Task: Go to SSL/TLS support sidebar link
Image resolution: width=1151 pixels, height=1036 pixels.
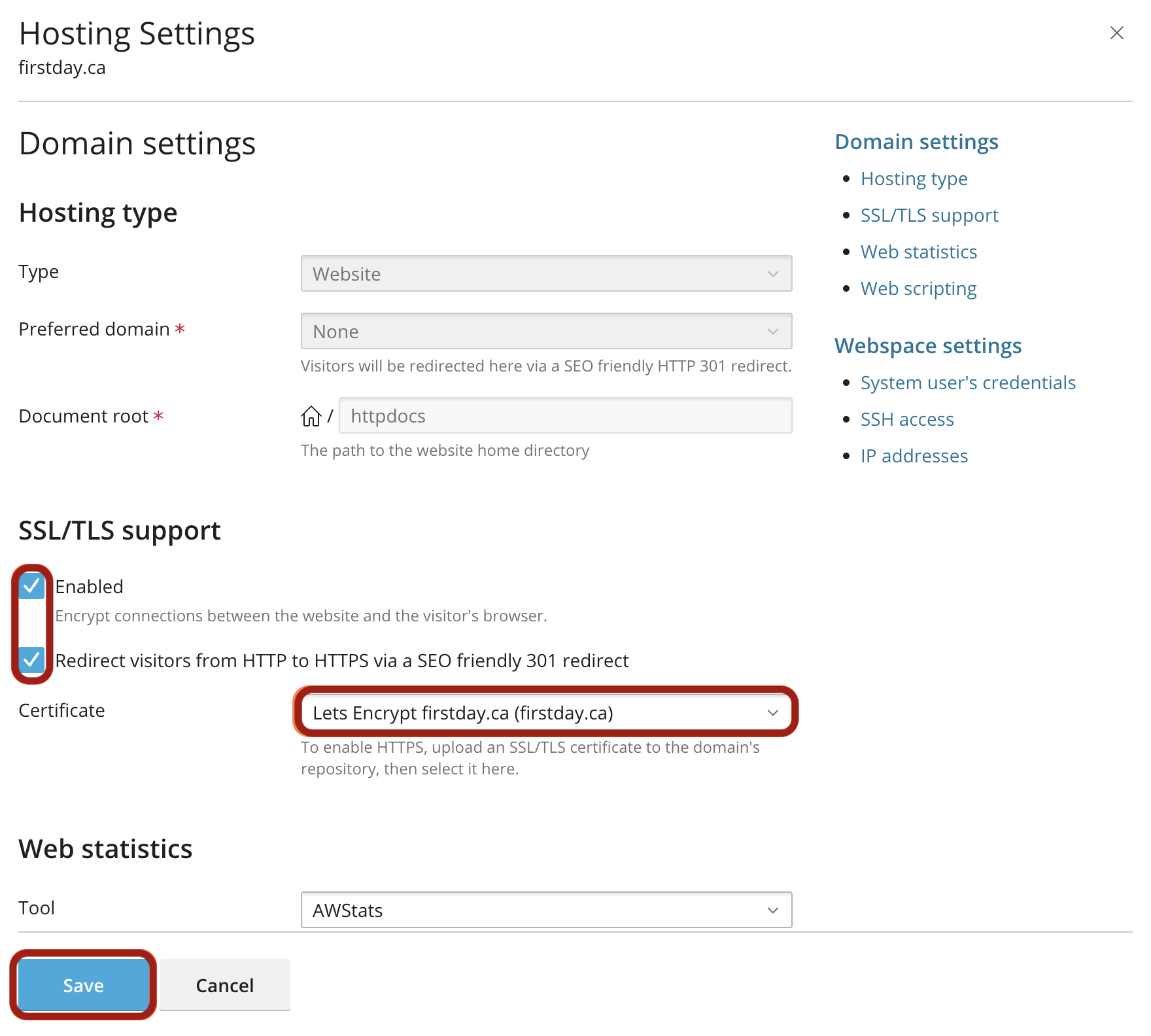Action: pos(929,215)
